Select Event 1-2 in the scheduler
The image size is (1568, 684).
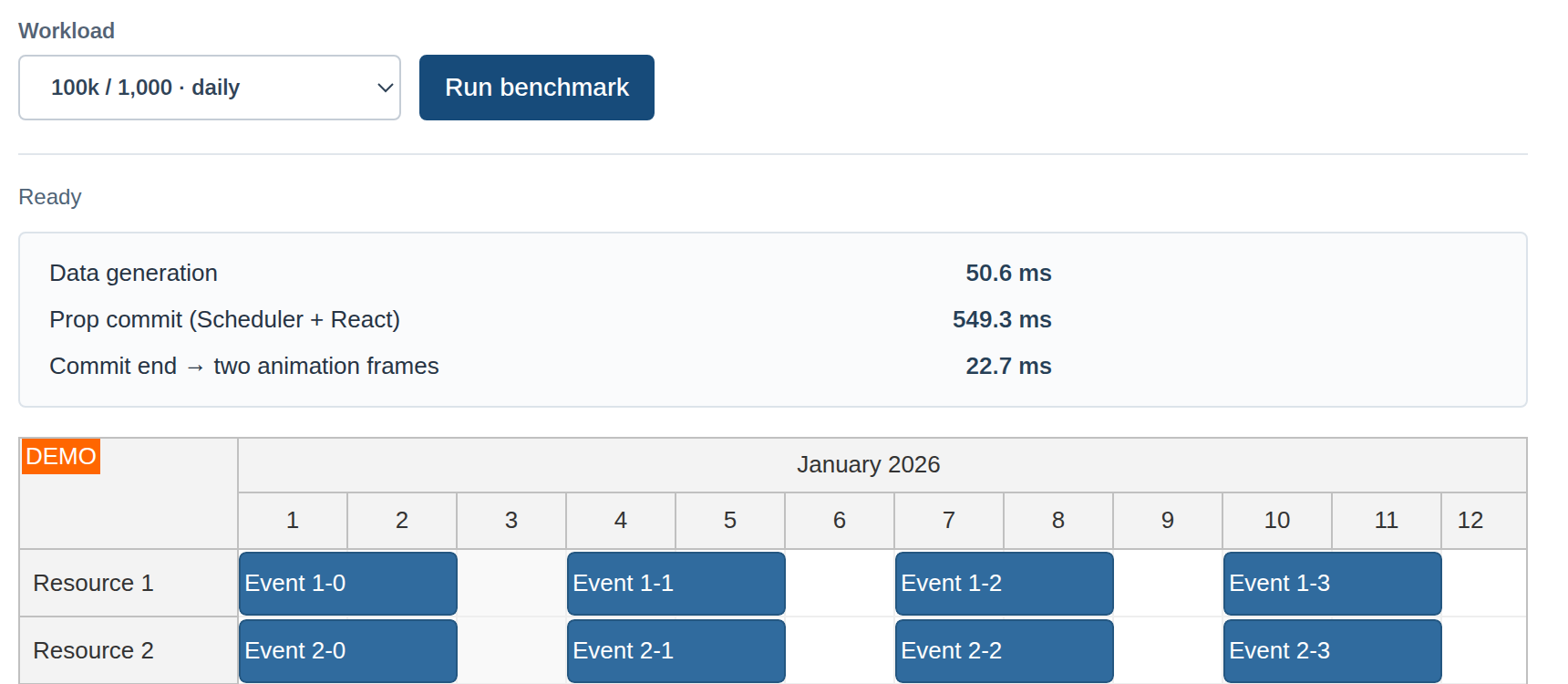point(1005,584)
